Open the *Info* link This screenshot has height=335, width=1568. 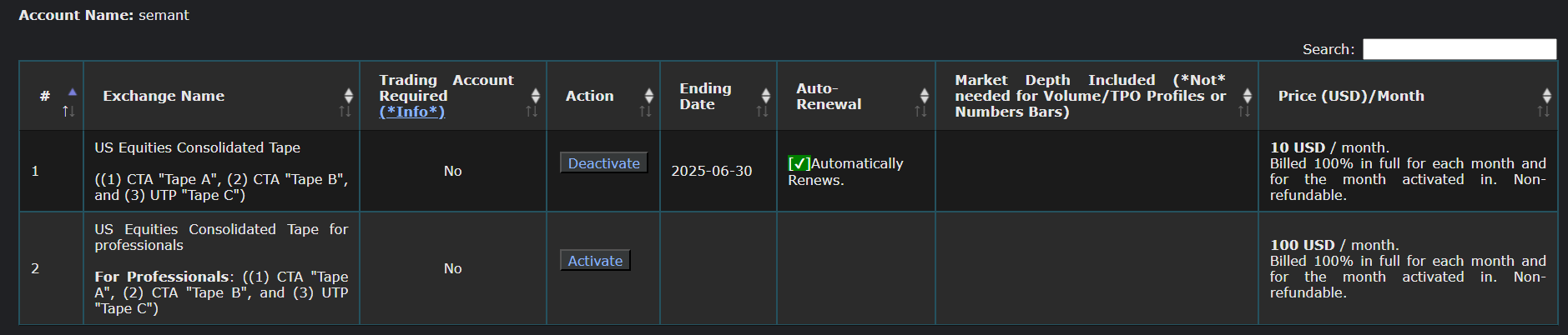click(x=411, y=112)
